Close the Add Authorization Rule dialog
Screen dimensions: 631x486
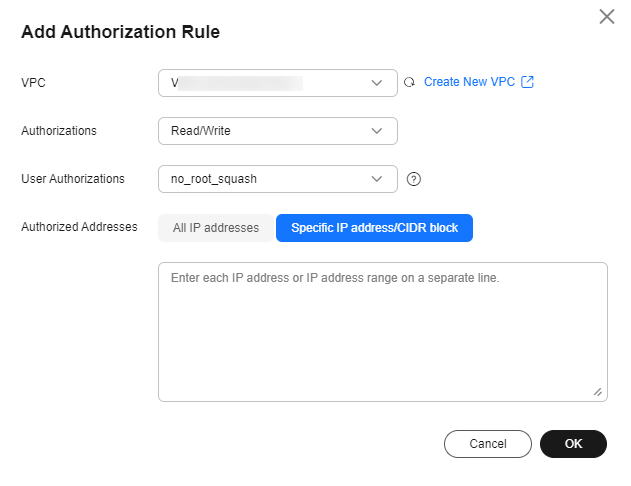[x=606, y=17]
